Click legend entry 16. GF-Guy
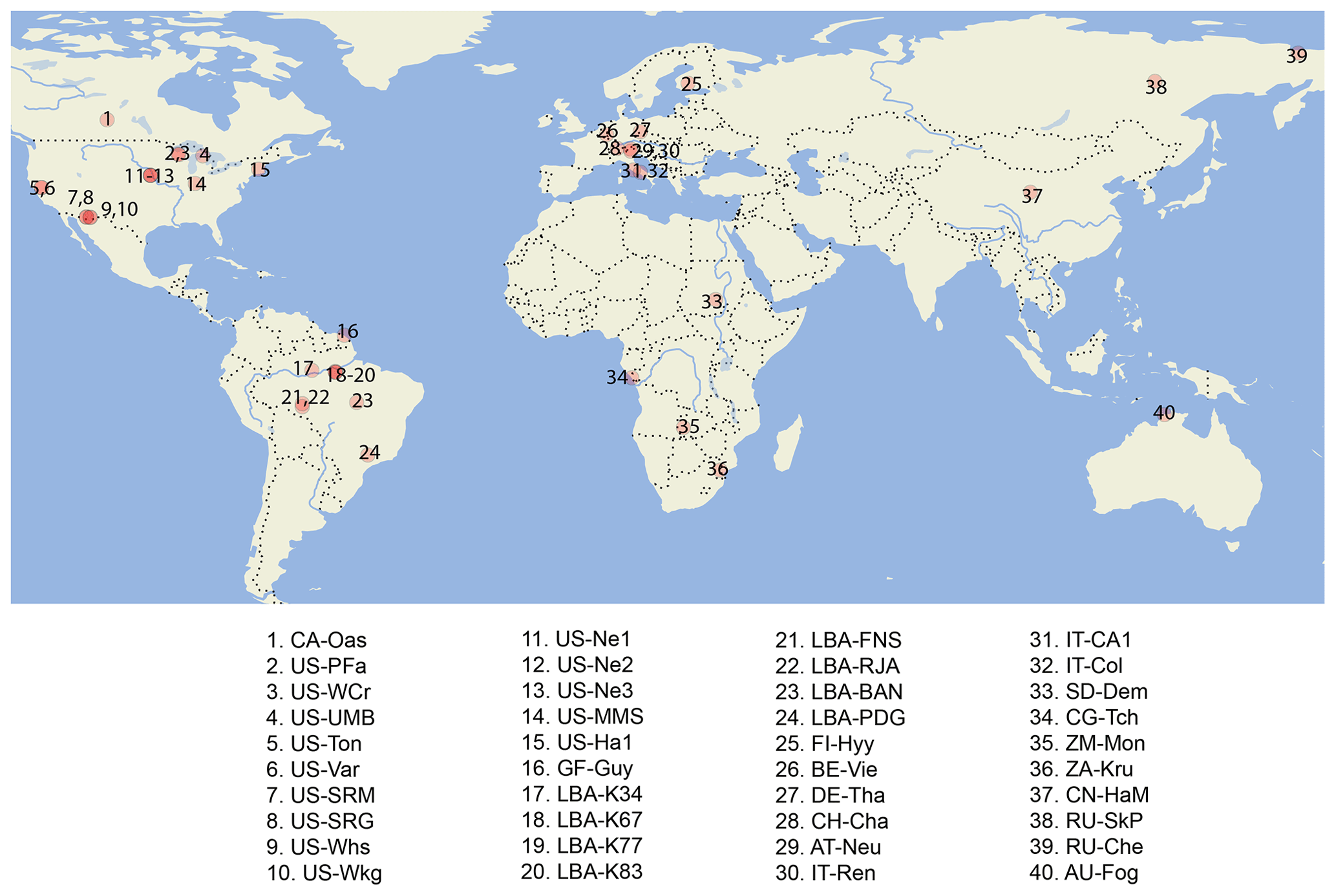Viewport: 1336px width, 896px height. coord(577,769)
